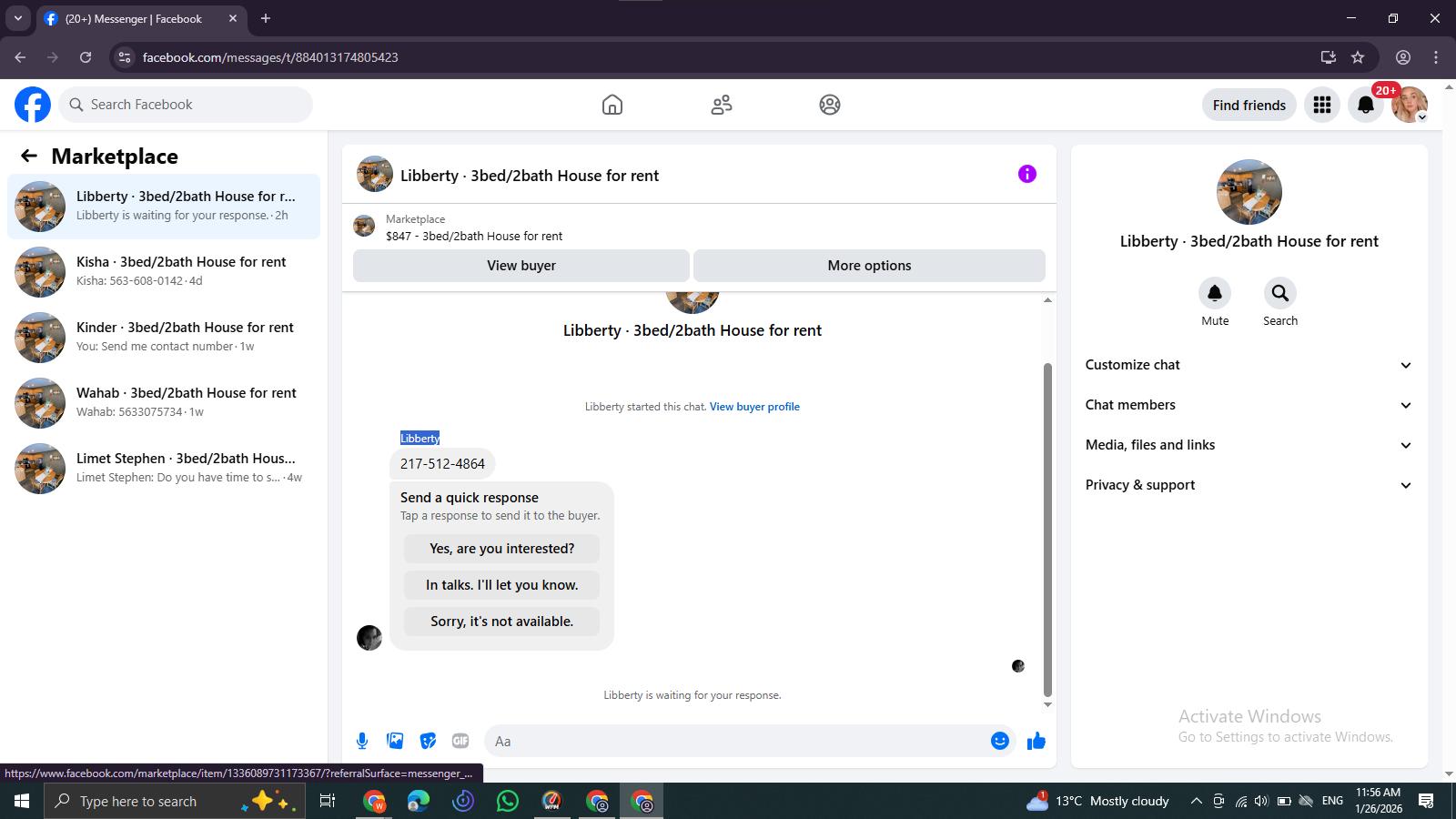This screenshot has height=819, width=1456.
Task: Open the notifications bell with 20+ badge
Action: (x=1366, y=105)
